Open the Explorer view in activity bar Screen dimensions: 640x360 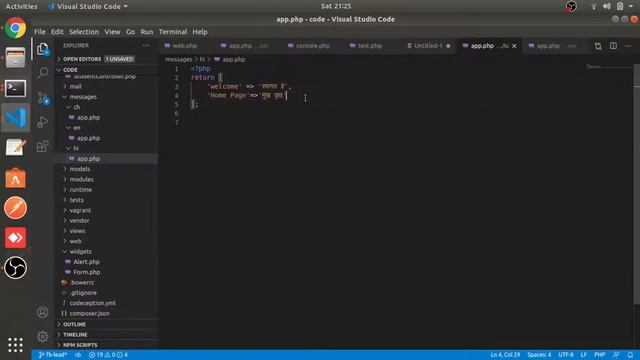[43, 49]
